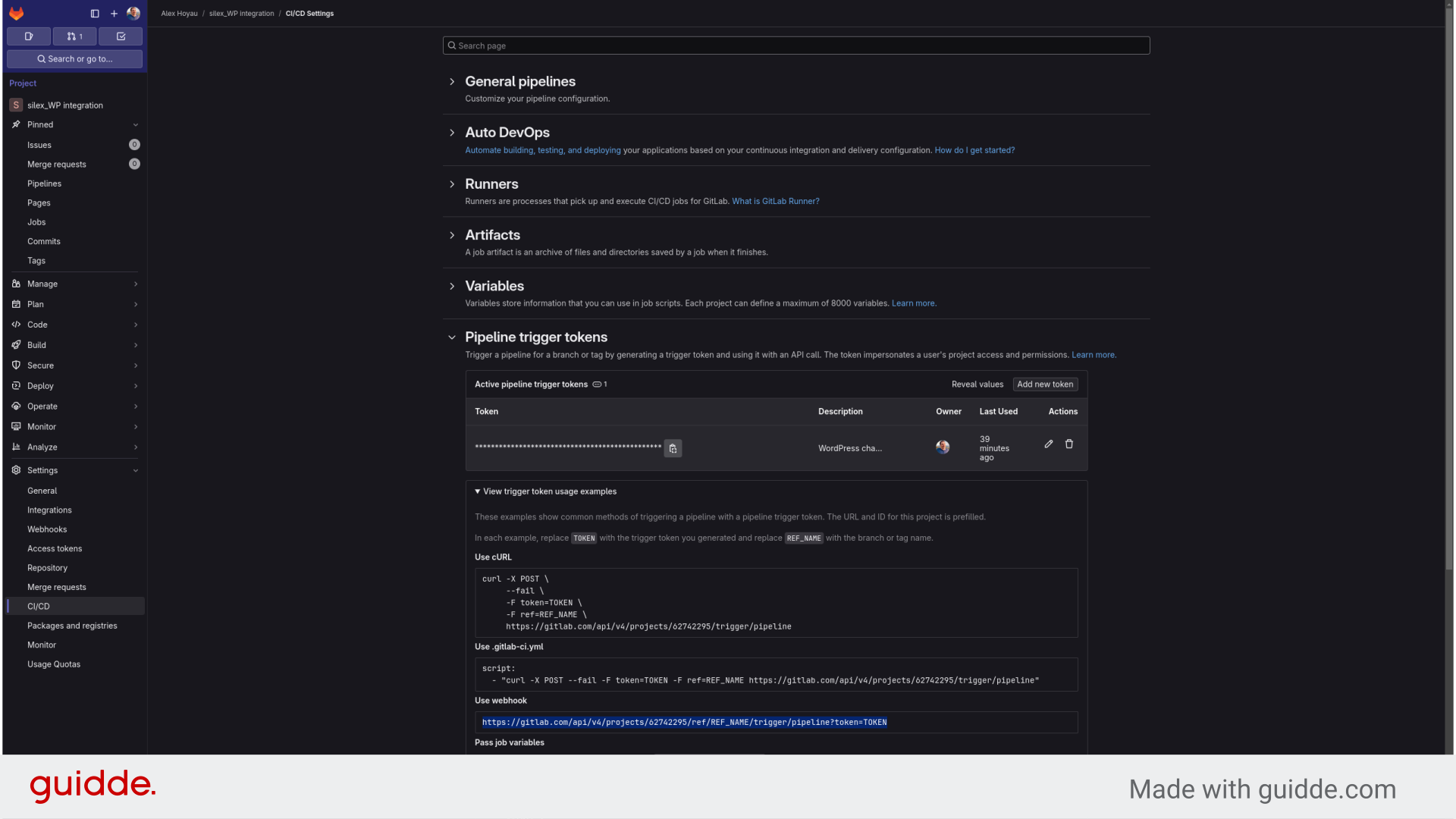
Task: Click the copy token icon
Action: (673, 448)
